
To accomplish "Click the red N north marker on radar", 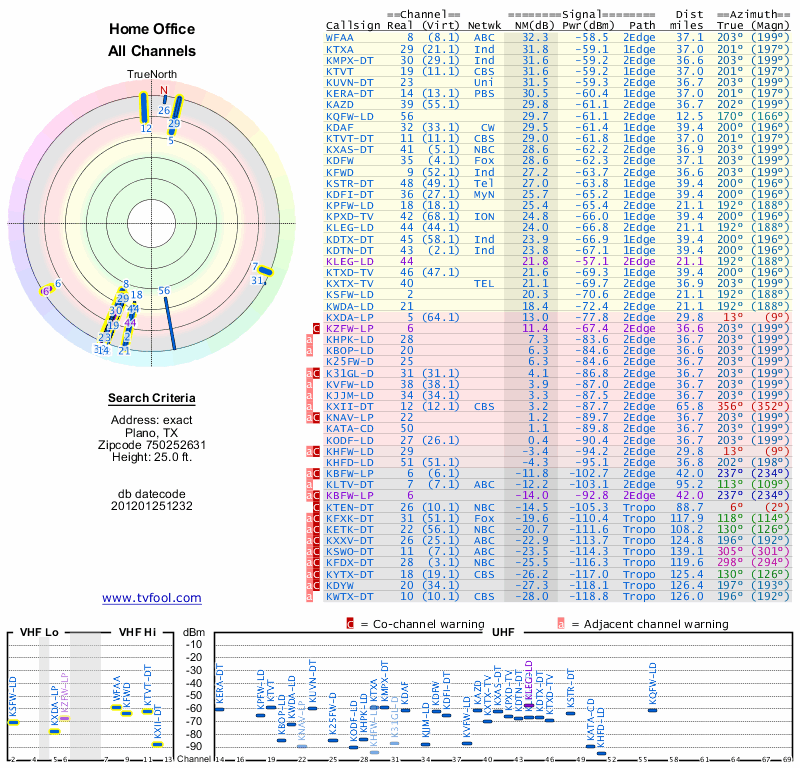I will (x=164, y=90).
